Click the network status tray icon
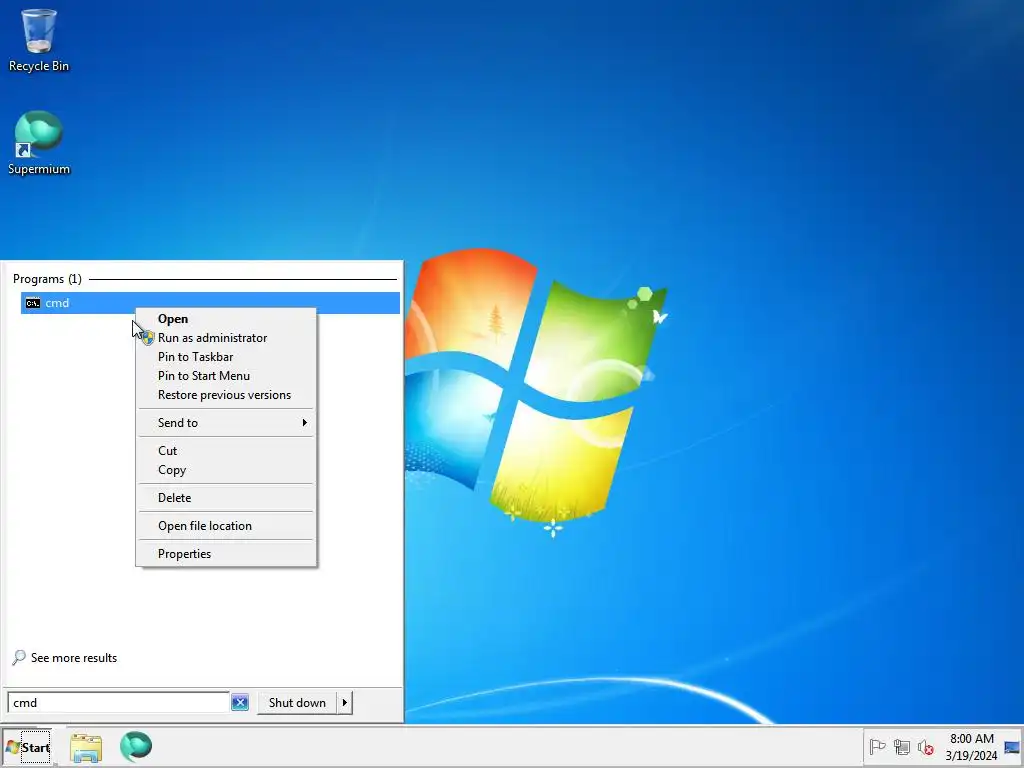This screenshot has width=1024, height=768. pos(902,746)
